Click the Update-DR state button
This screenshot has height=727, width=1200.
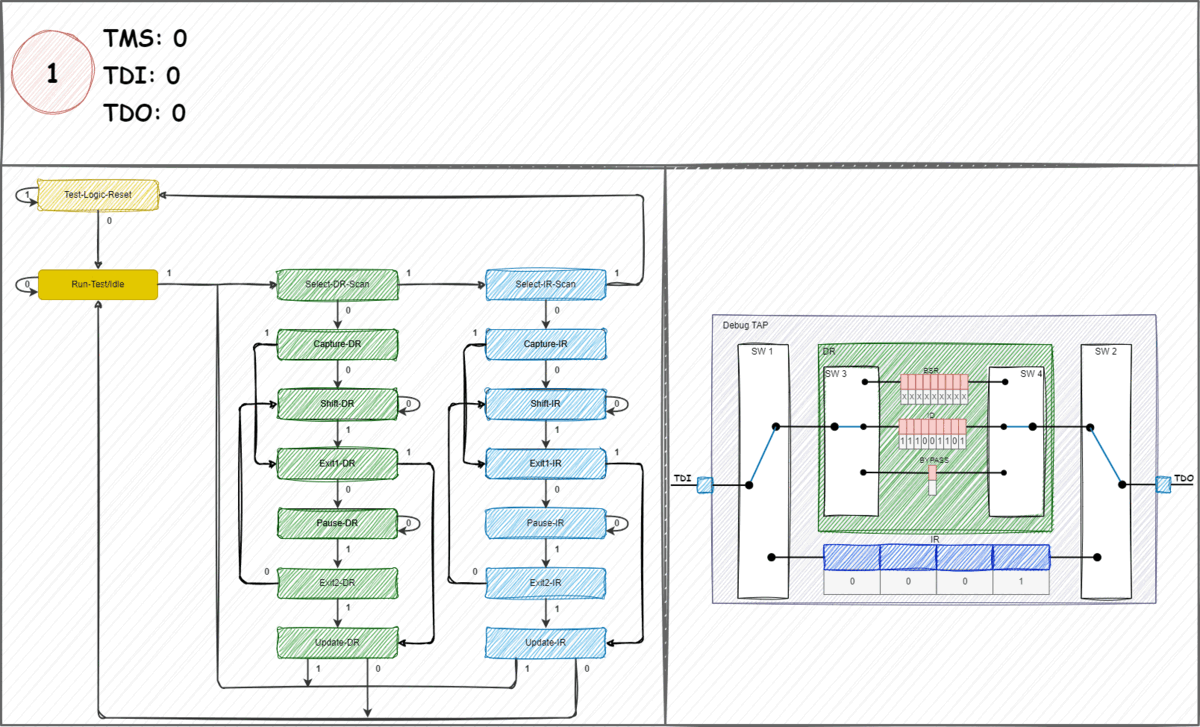(337, 642)
